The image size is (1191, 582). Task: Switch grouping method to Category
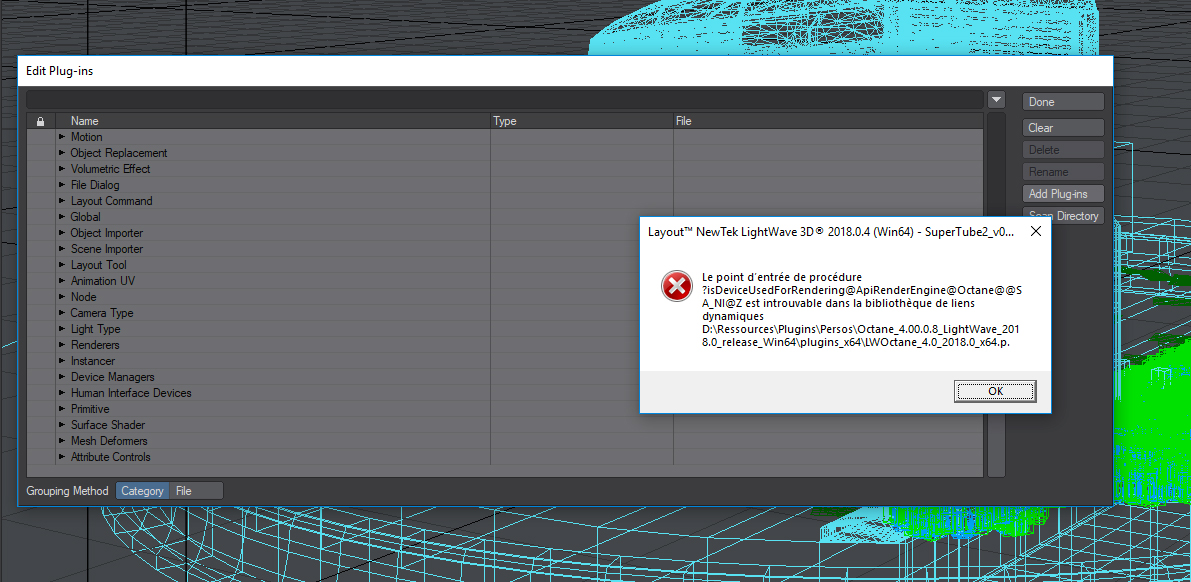[x=143, y=491]
